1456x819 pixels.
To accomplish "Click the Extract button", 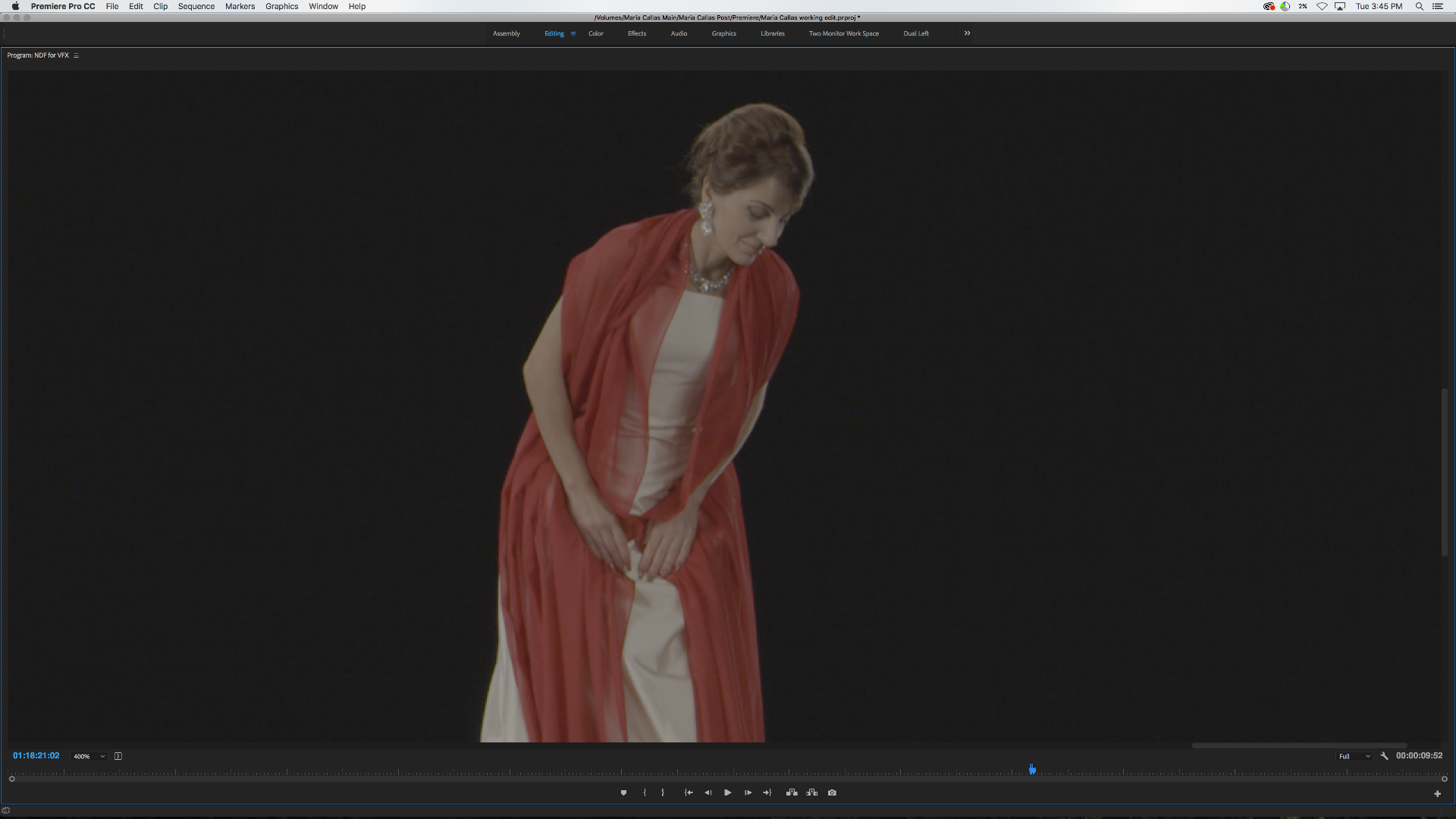I will [x=812, y=792].
